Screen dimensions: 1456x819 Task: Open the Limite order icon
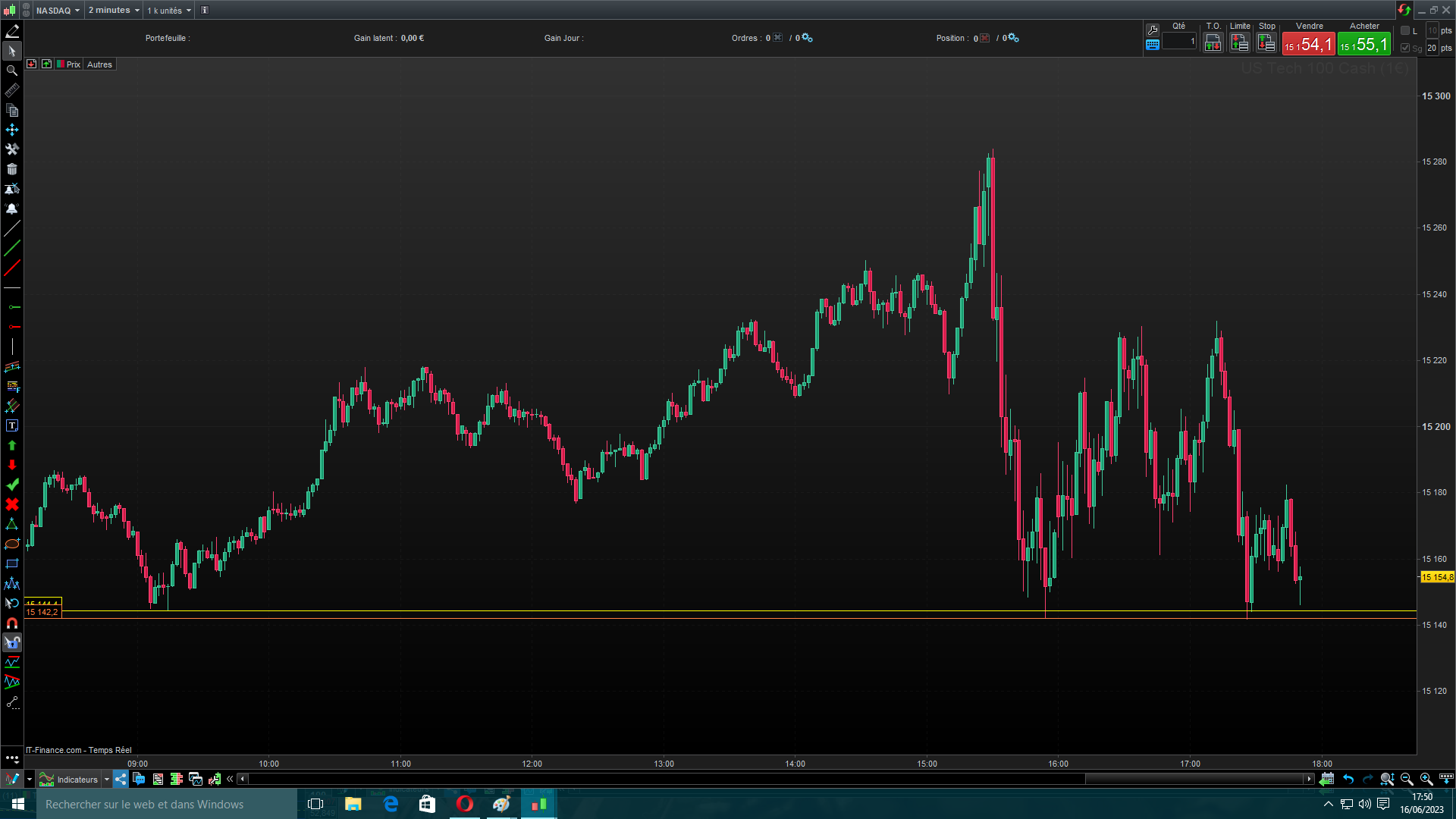(1239, 43)
